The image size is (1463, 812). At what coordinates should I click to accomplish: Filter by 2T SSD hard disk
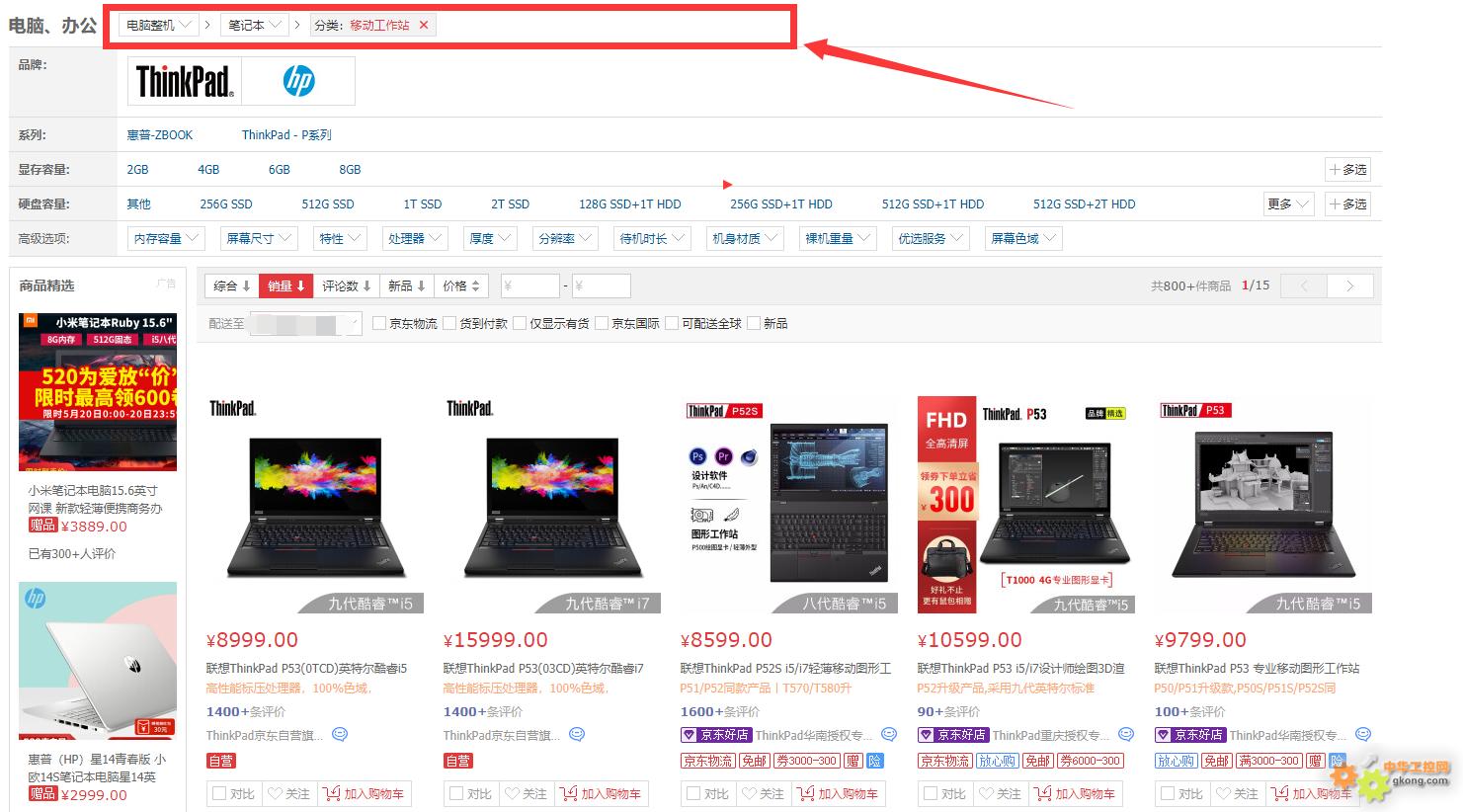coord(511,204)
